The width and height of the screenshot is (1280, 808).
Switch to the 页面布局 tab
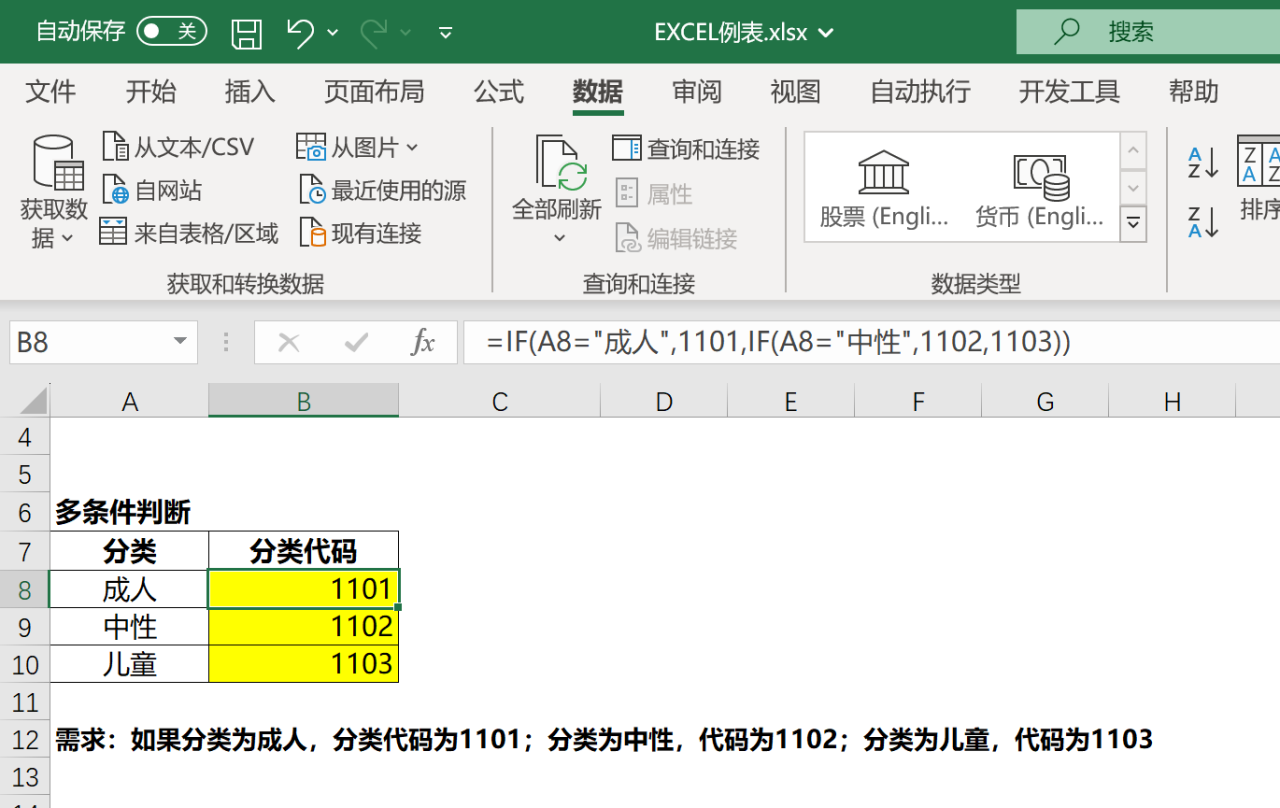click(374, 92)
